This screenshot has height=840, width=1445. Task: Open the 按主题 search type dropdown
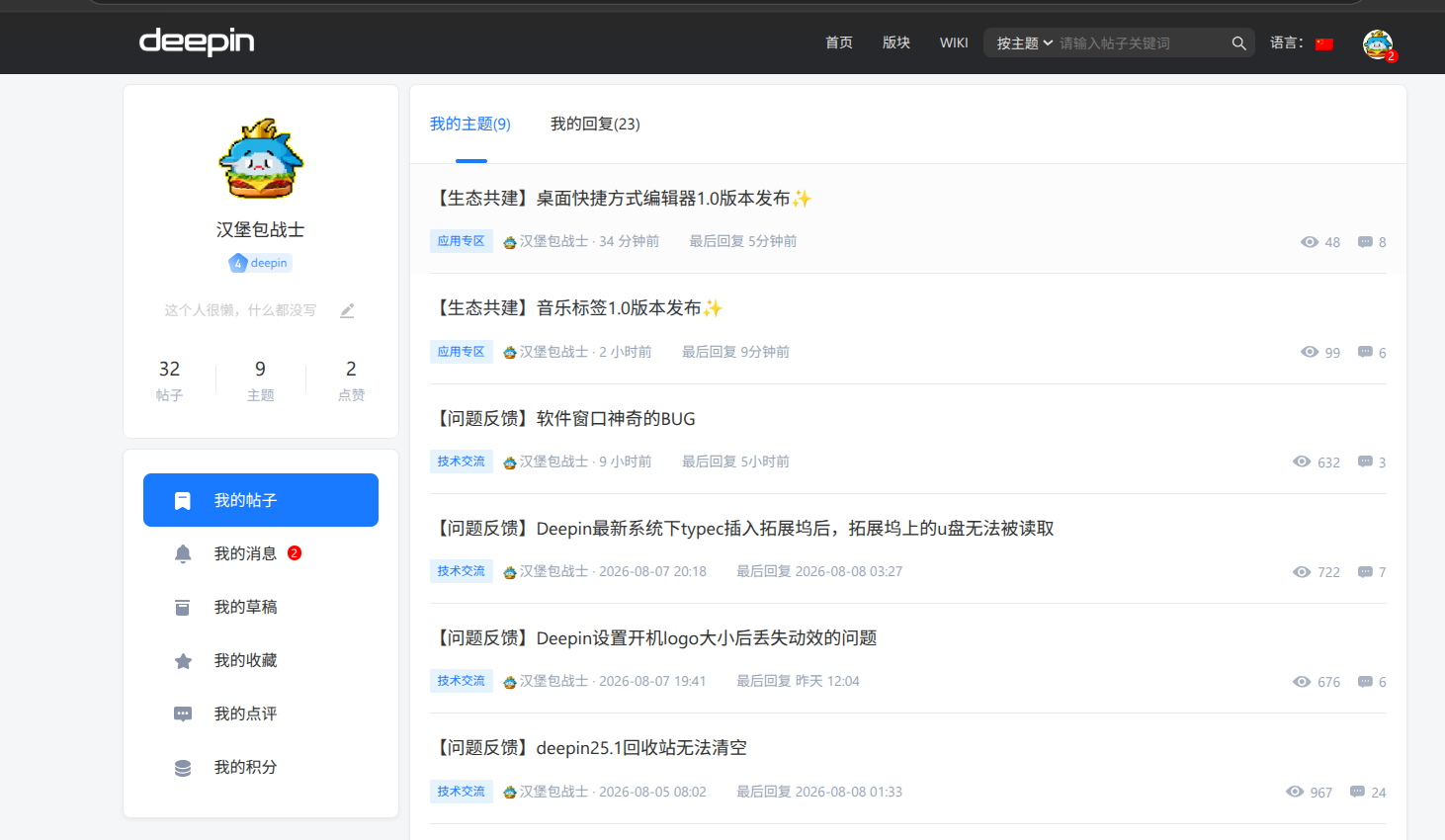[x=1025, y=42]
